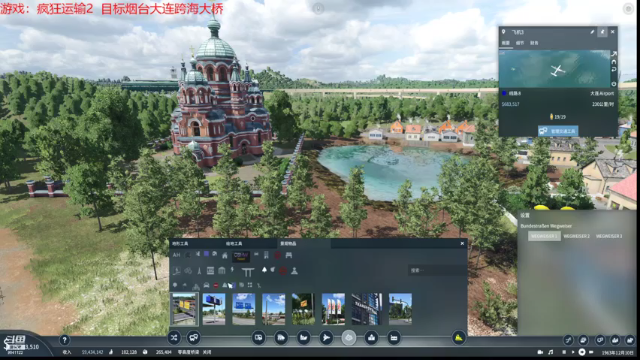The width and height of the screenshot is (640, 360).
Task: Select the red no-entry sign category
Action: point(216,285)
